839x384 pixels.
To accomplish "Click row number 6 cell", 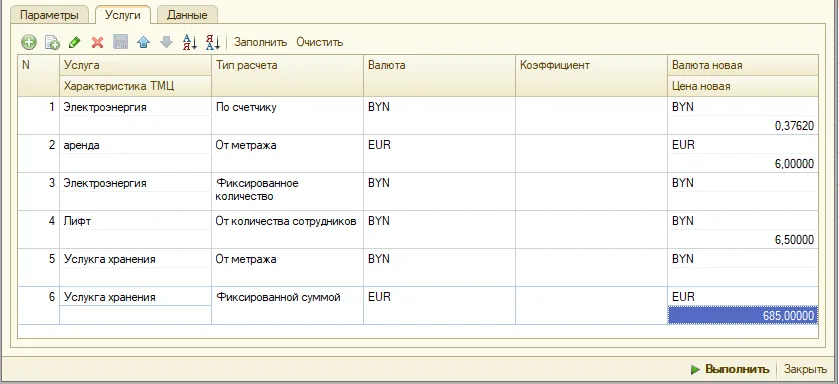I will pos(38,305).
